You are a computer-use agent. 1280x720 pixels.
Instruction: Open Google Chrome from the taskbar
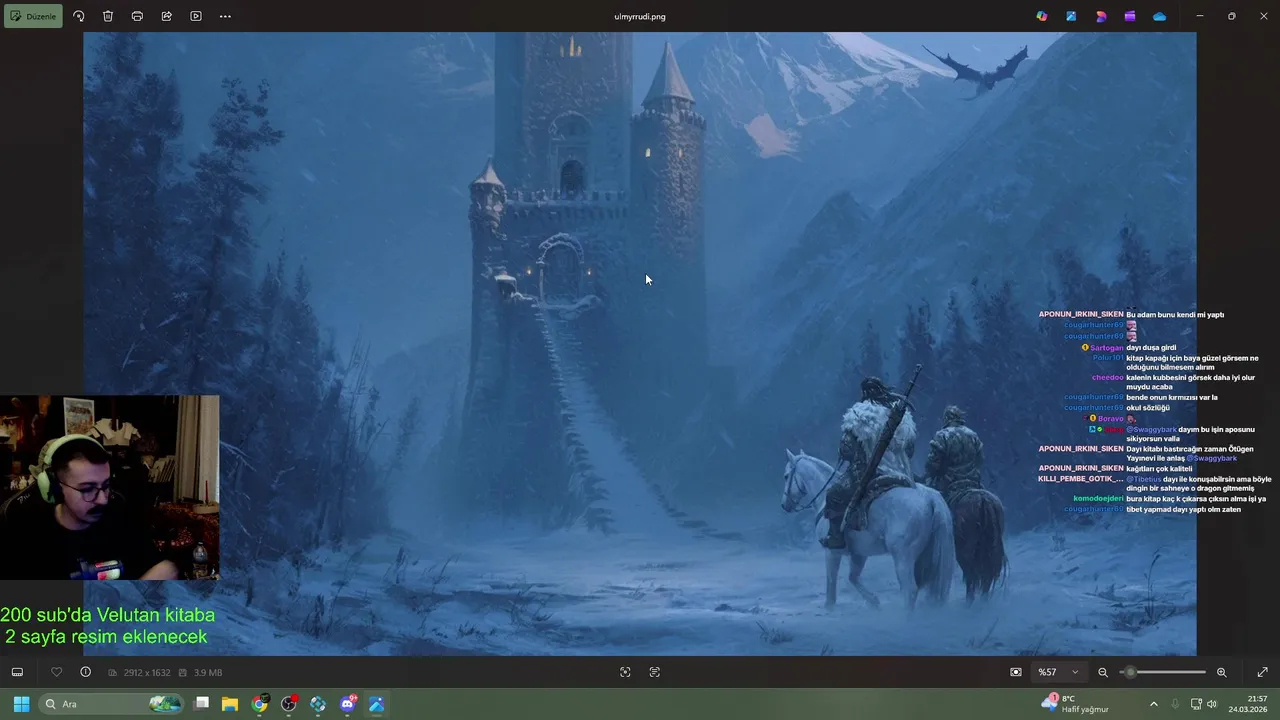pyautogui.click(x=260, y=704)
